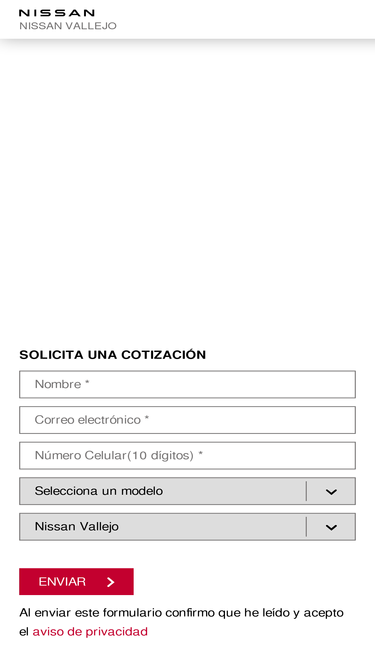The height and width of the screenshot is (667, 375).
Task: Click the down chevron of the model selector
Action: pyautogui.click(x=331, y=492)
